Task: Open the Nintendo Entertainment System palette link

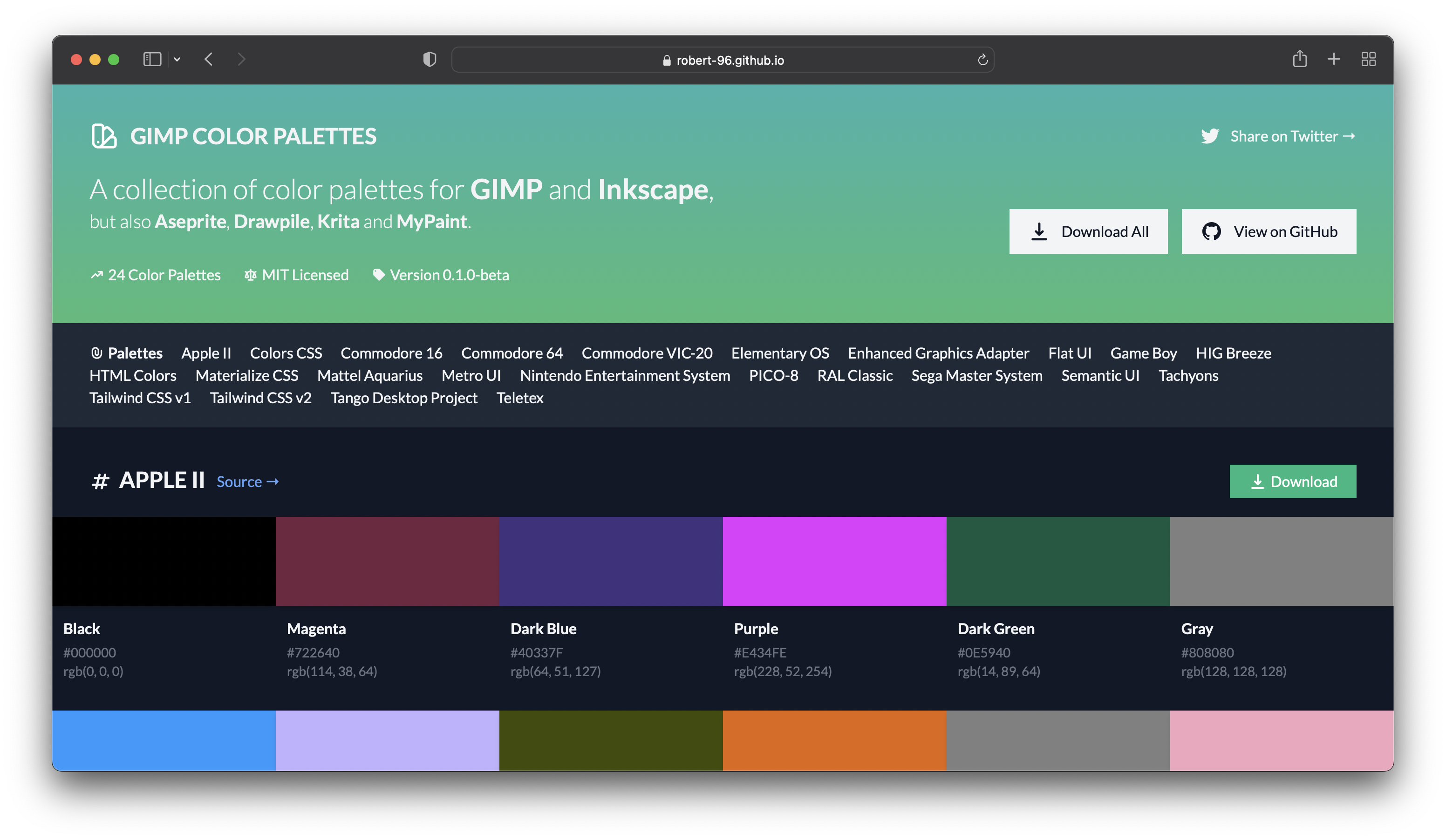Action: click(624, 376)
